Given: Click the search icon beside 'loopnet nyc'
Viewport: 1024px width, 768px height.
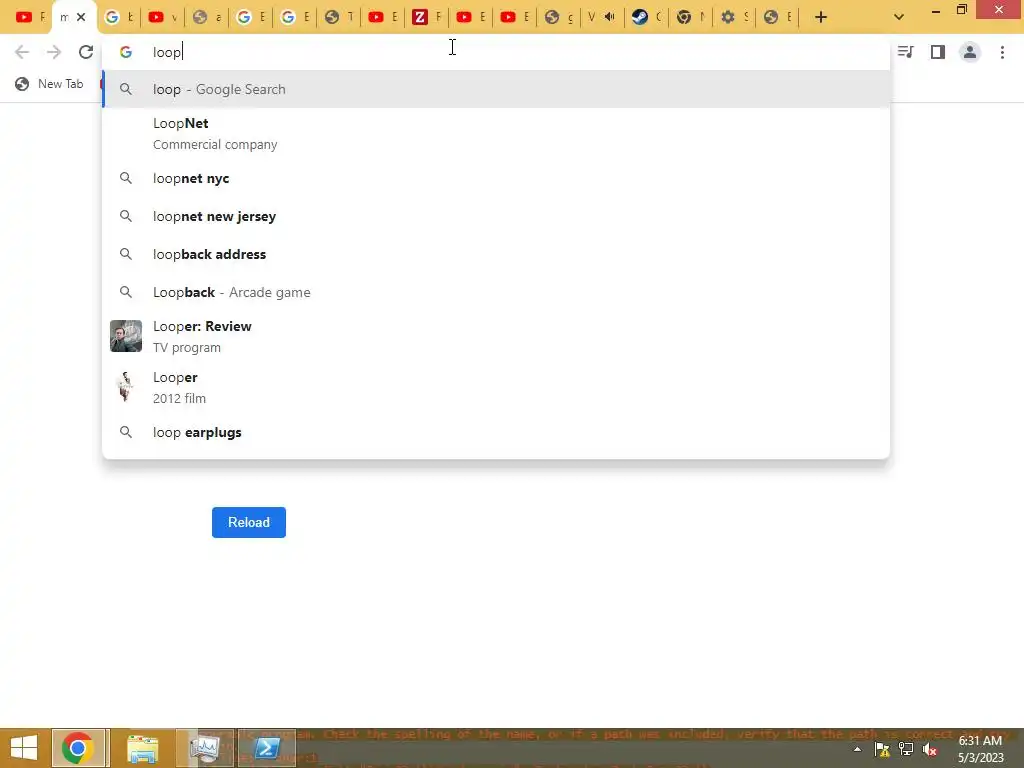Looking at the screenshot, I should tap(126, 178).
